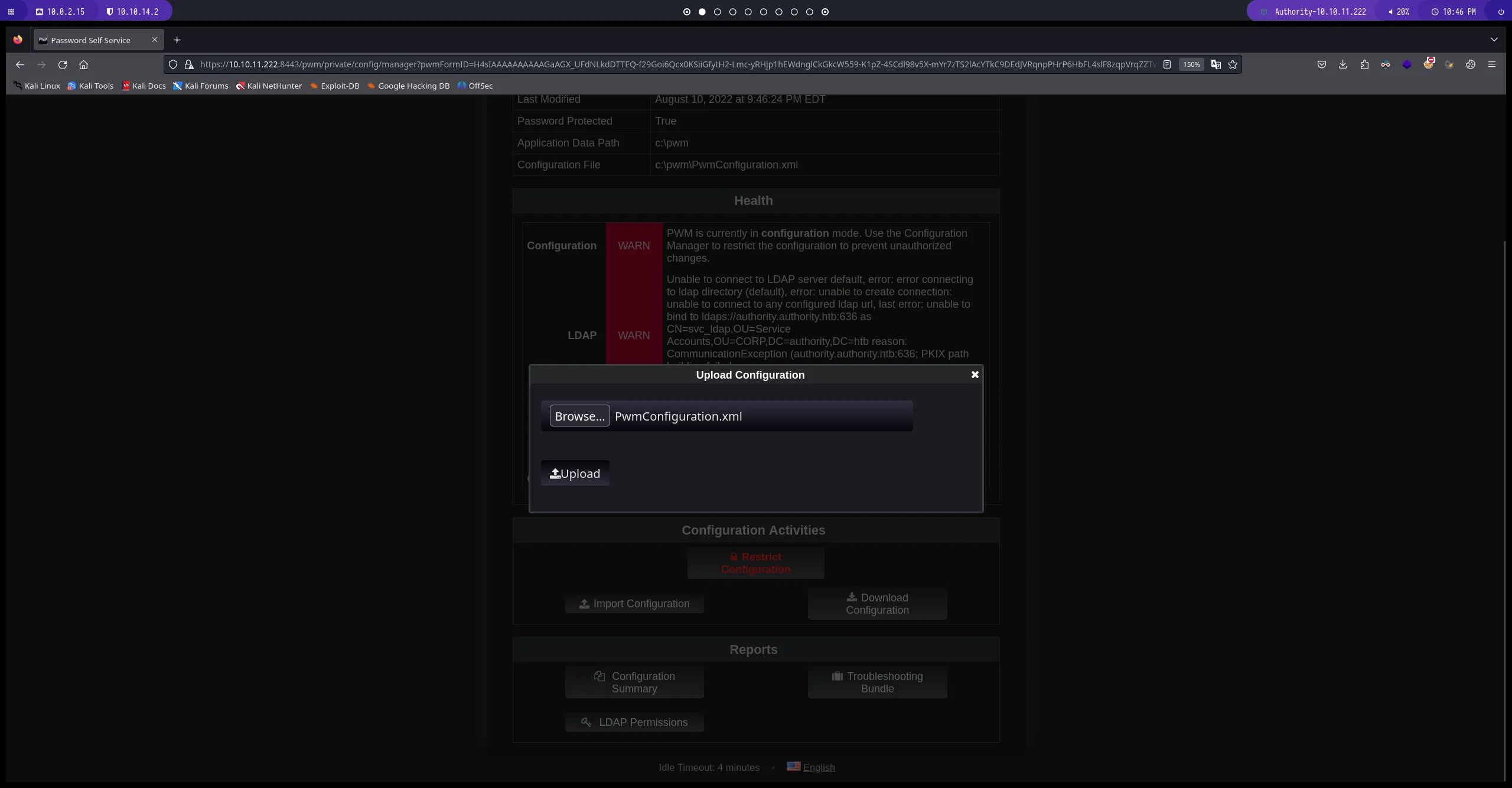This screenshot has width=1512, height=788.
Task: Open the browser extensions puzzle-piece panel
Action: pyautogui.click(x=1364, y=65)
